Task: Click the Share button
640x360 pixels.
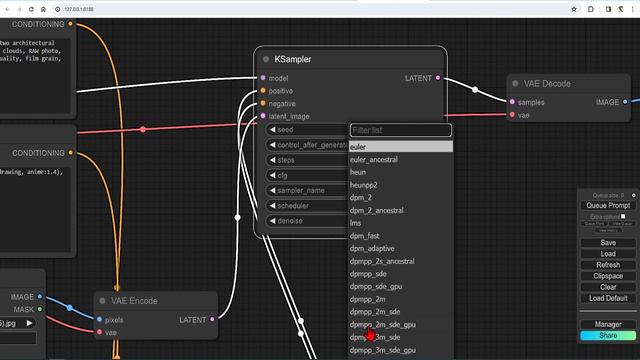Action: pos(608,336)
